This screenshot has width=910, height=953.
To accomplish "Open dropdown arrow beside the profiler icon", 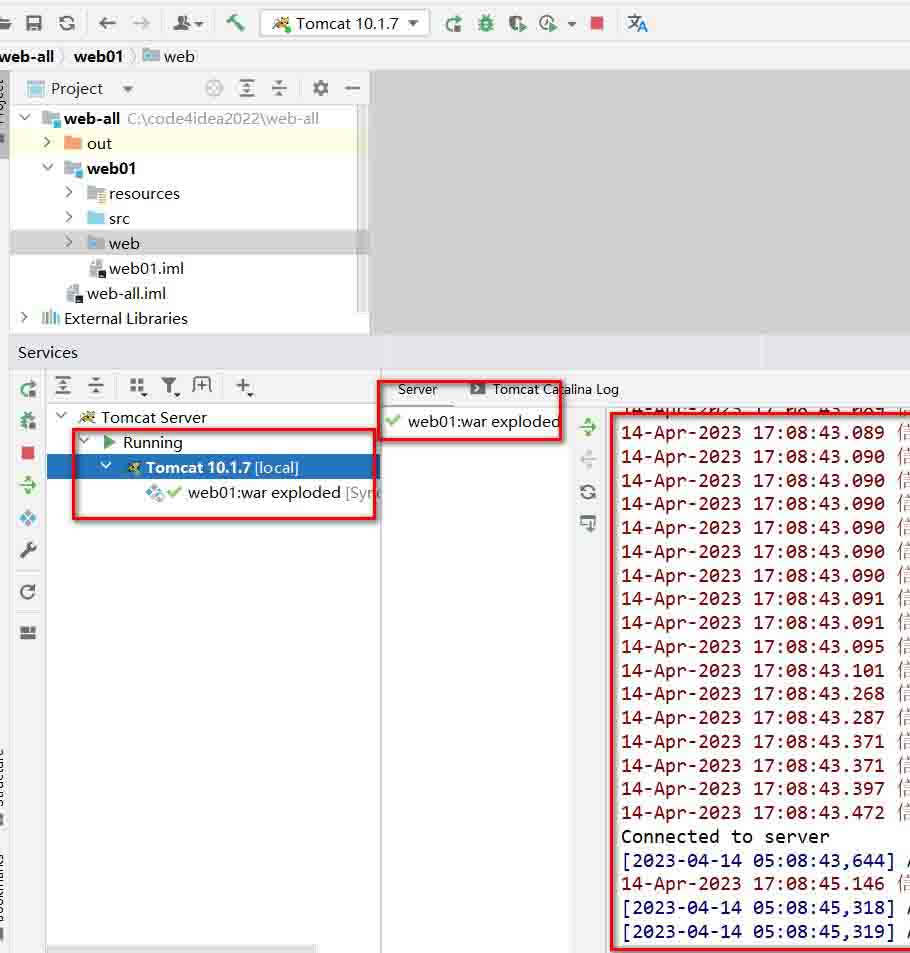I will [x=571, y=24].
